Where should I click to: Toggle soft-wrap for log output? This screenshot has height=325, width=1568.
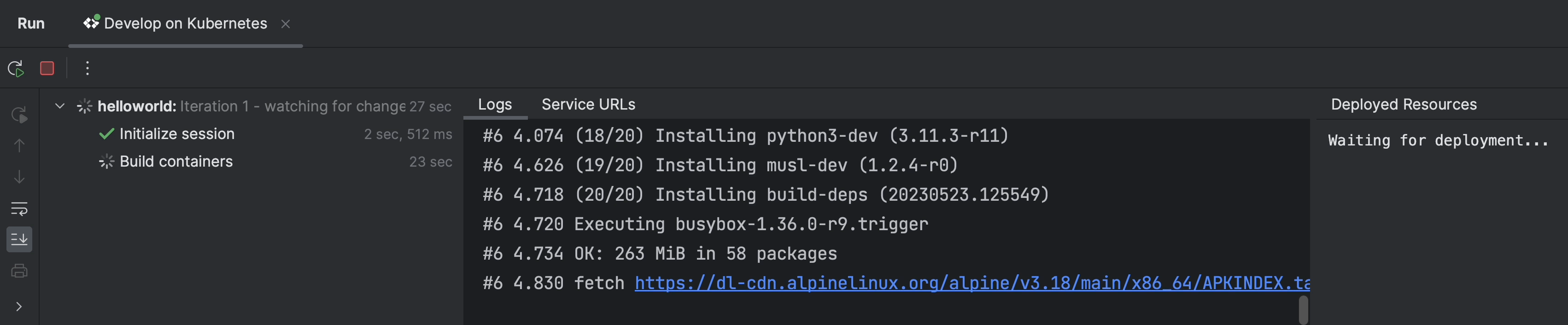pos(19,209)
